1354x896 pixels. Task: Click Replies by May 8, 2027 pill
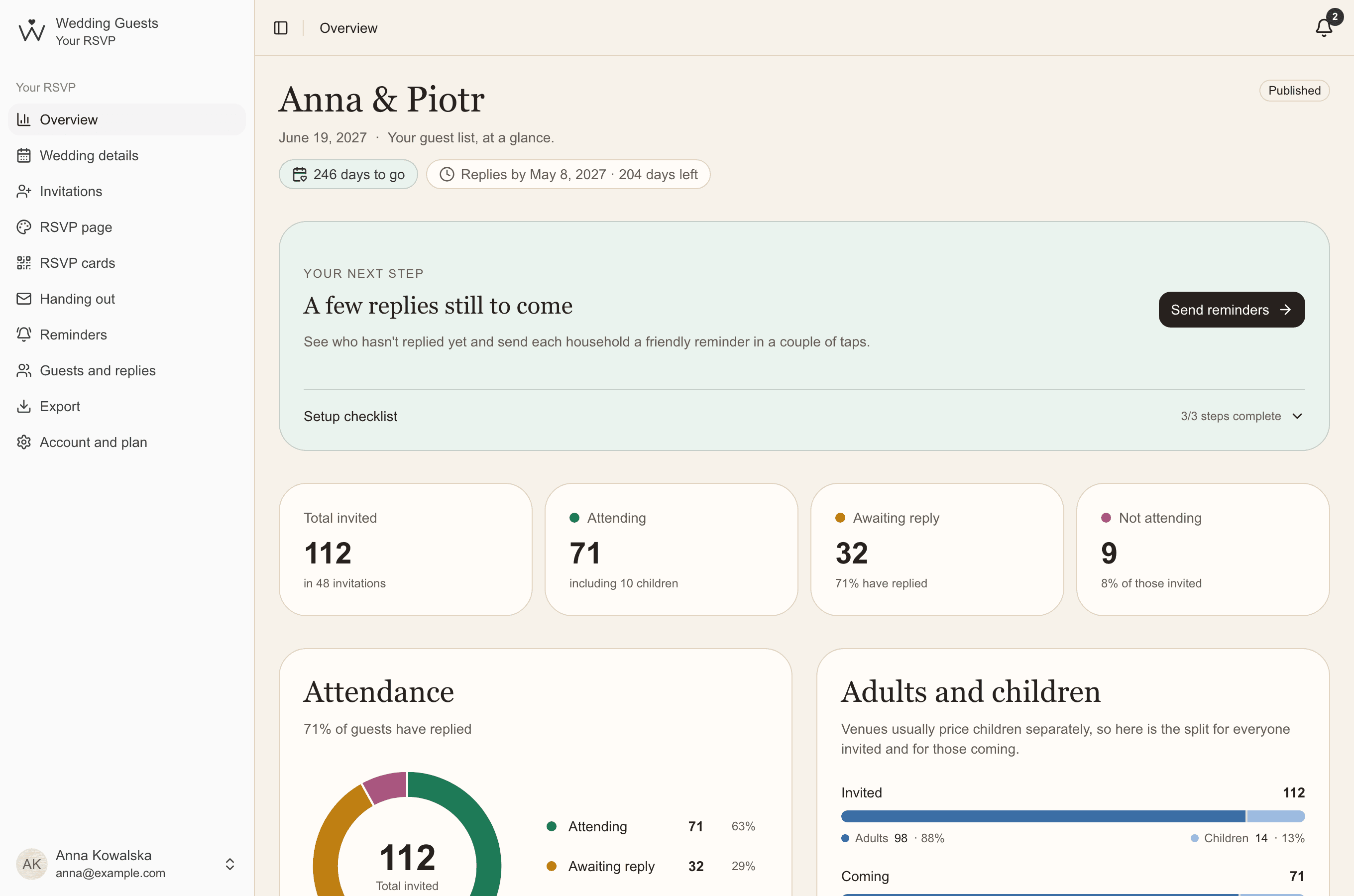[568, 174]
